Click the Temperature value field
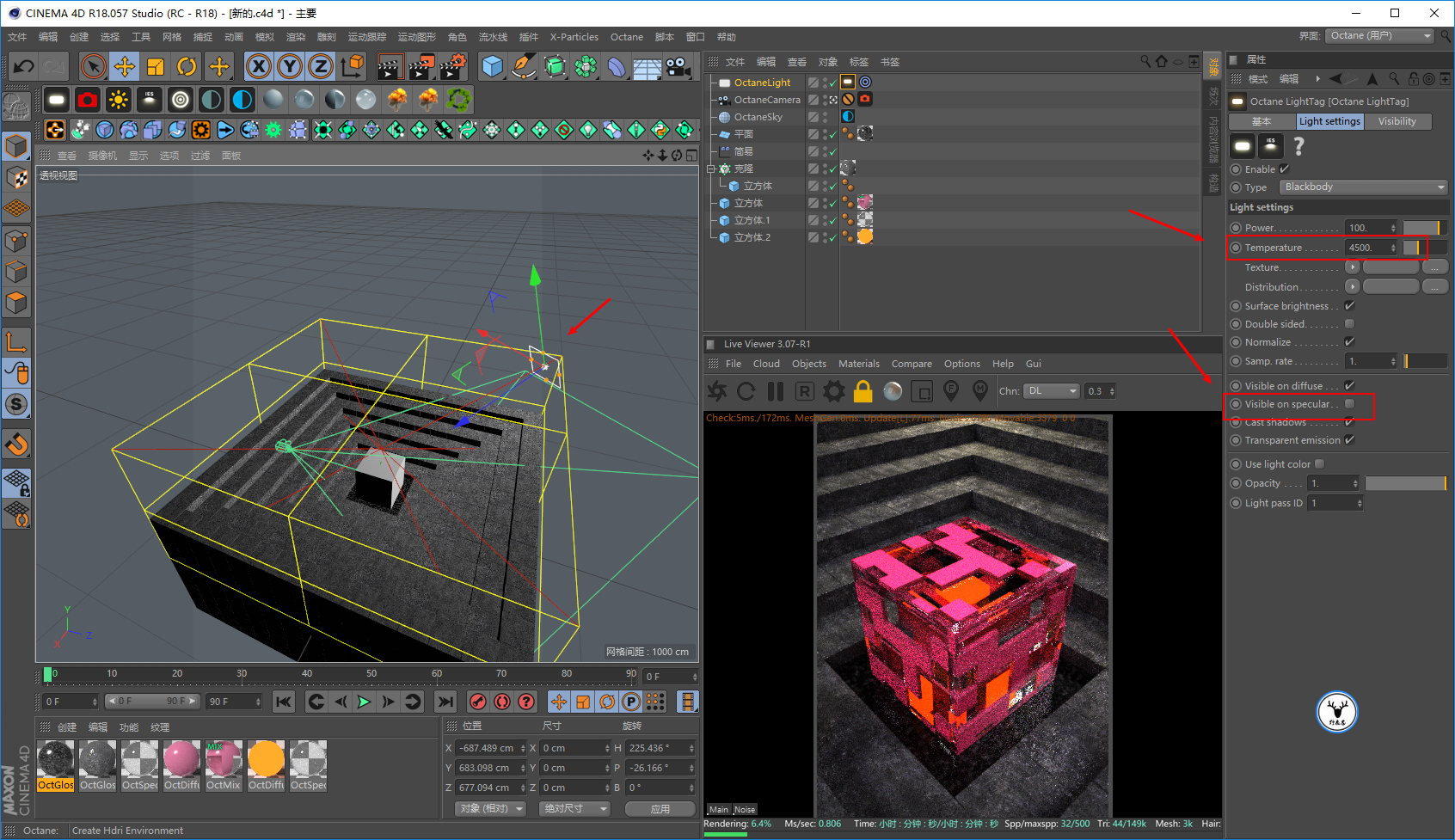The image size is (1455, 840). (1367, 248)
